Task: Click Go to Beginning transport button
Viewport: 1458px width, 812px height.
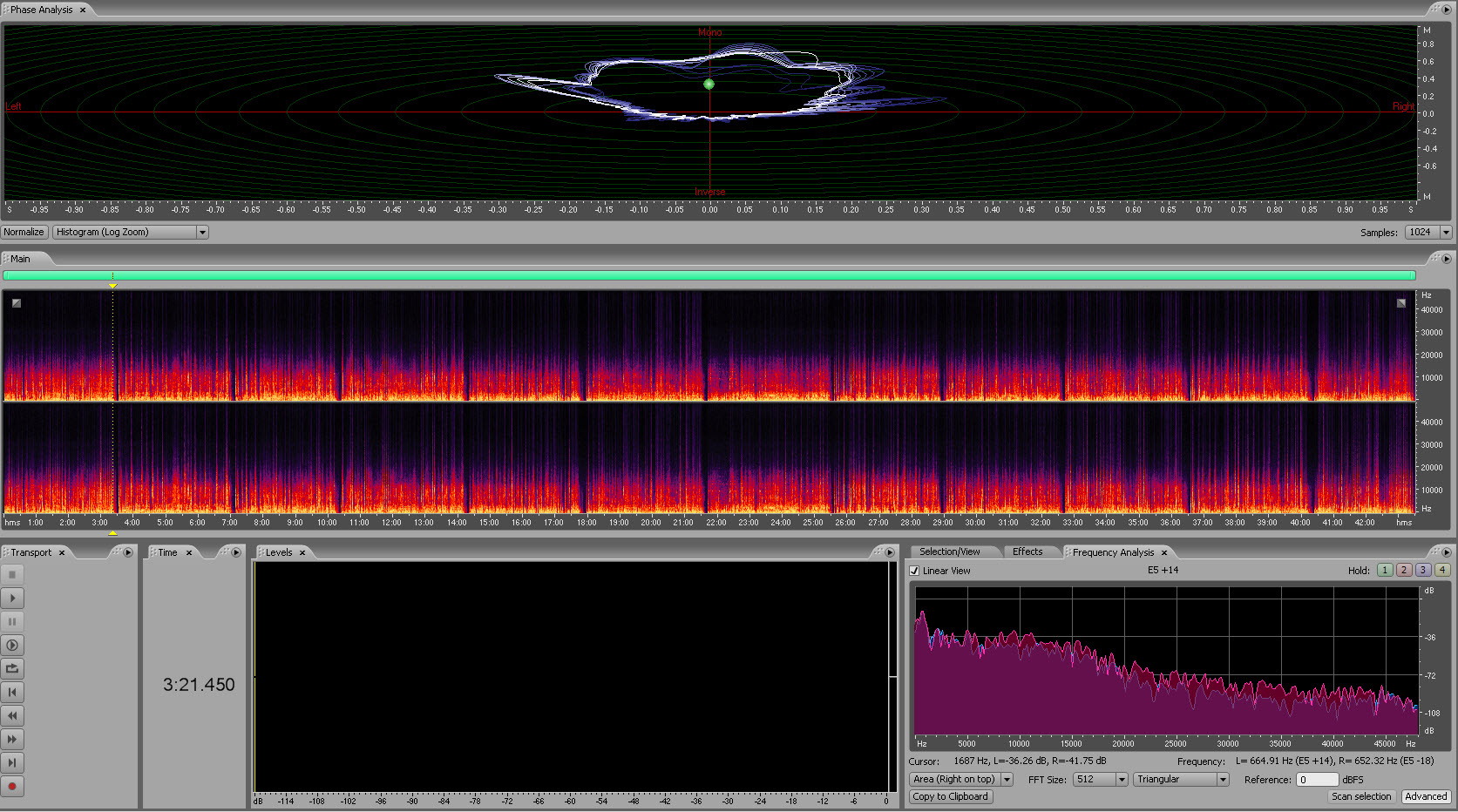Action: pyautogui.click(x=12, y=693)
